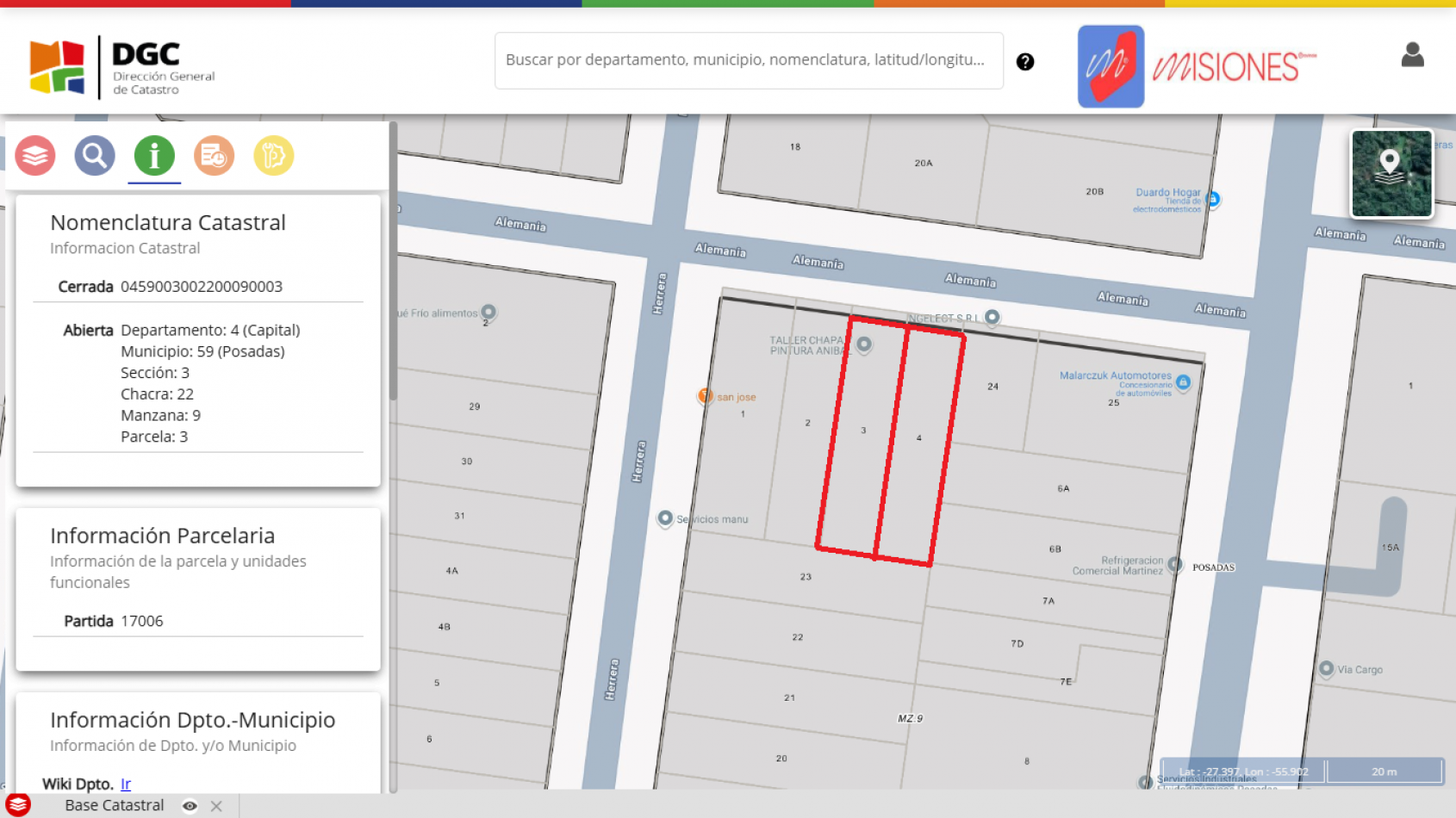
Task: Select the Search tool icon
Action: pos(95,156)
